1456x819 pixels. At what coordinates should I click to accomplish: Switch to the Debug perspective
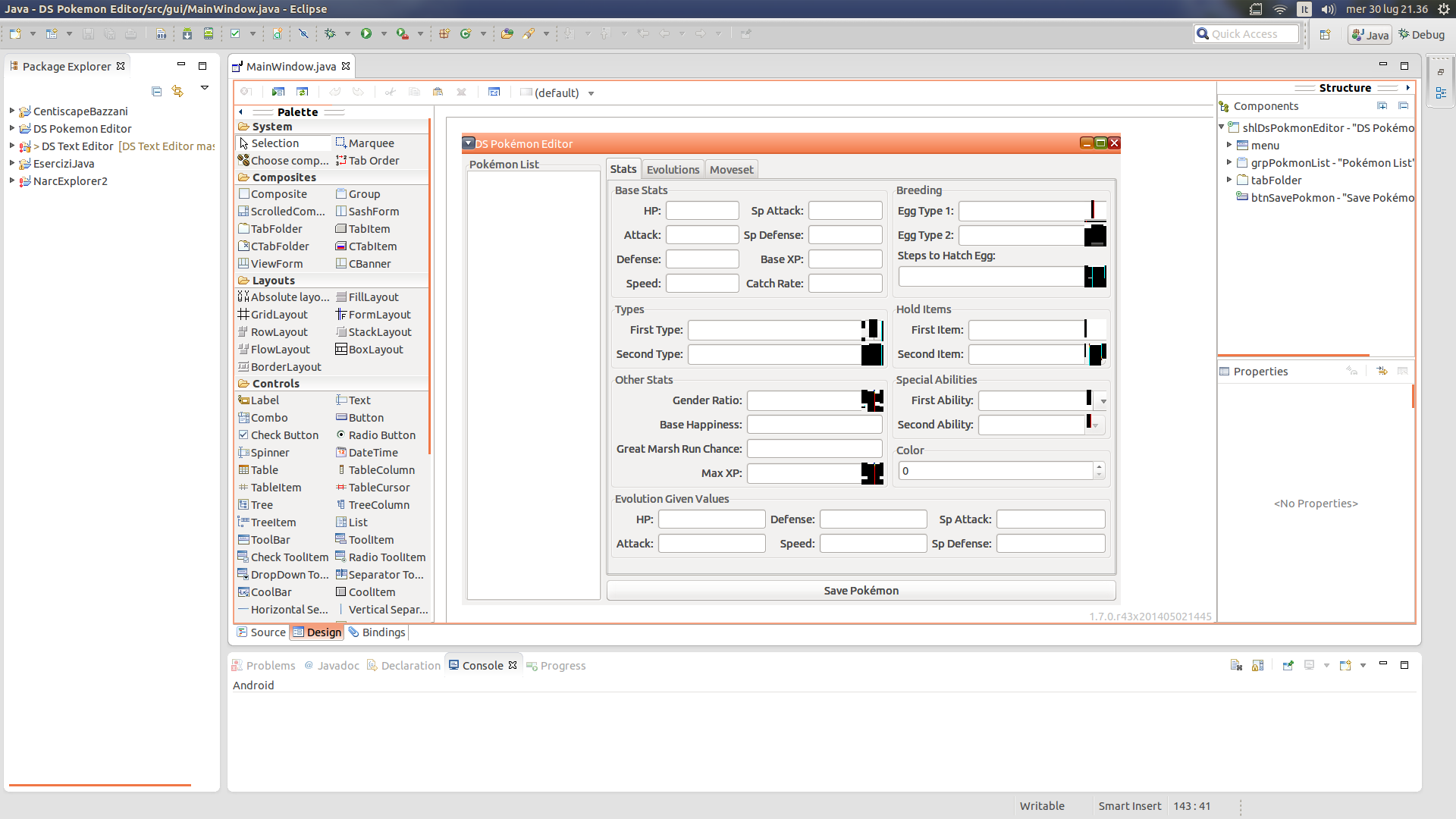click(x=1422, y=35)
